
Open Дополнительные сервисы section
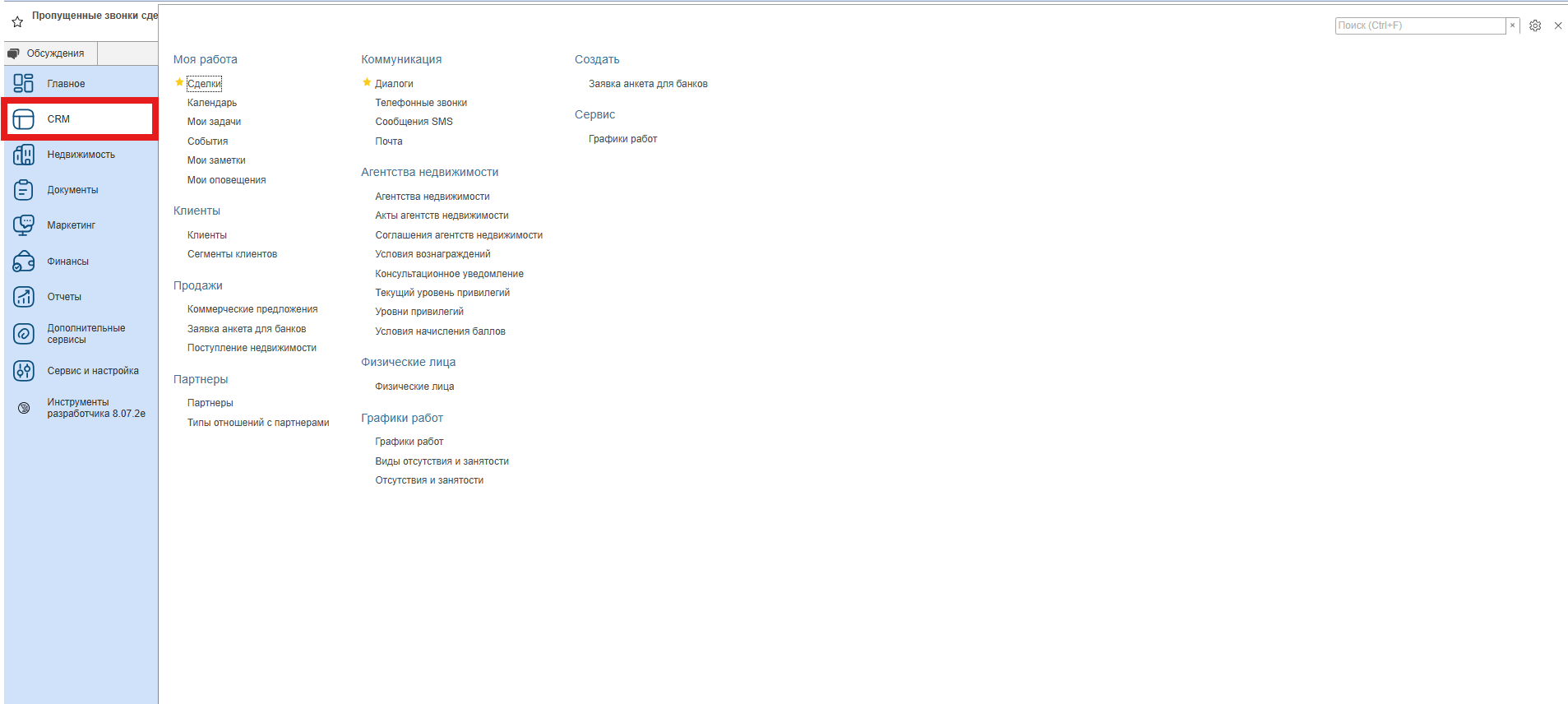pyautogui.click(x=86, y=334)
